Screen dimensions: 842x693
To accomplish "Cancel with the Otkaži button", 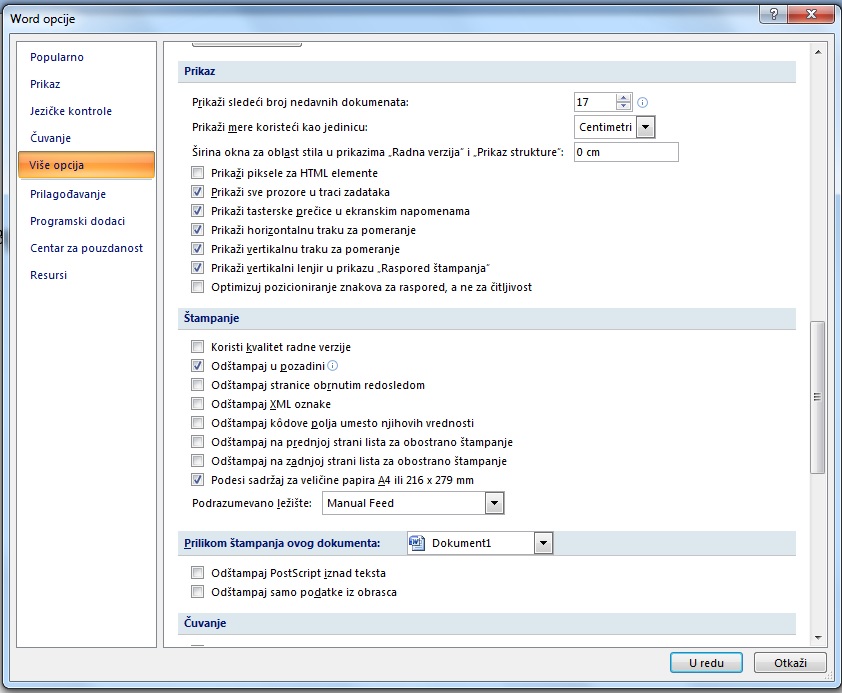I will 790,663.
